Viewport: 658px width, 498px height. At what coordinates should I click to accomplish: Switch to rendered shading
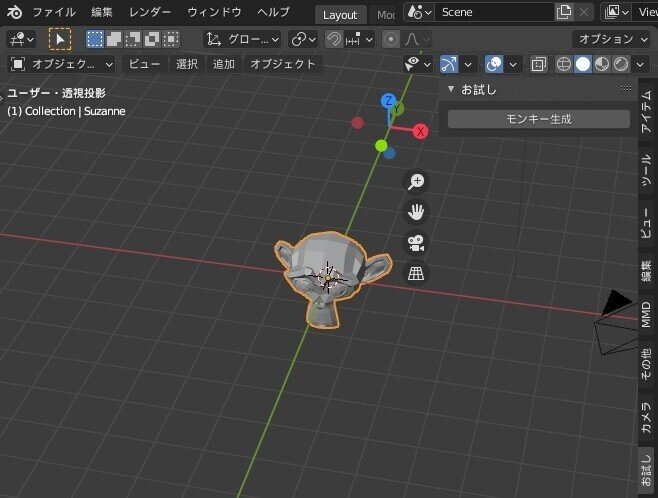click(621, 64)
